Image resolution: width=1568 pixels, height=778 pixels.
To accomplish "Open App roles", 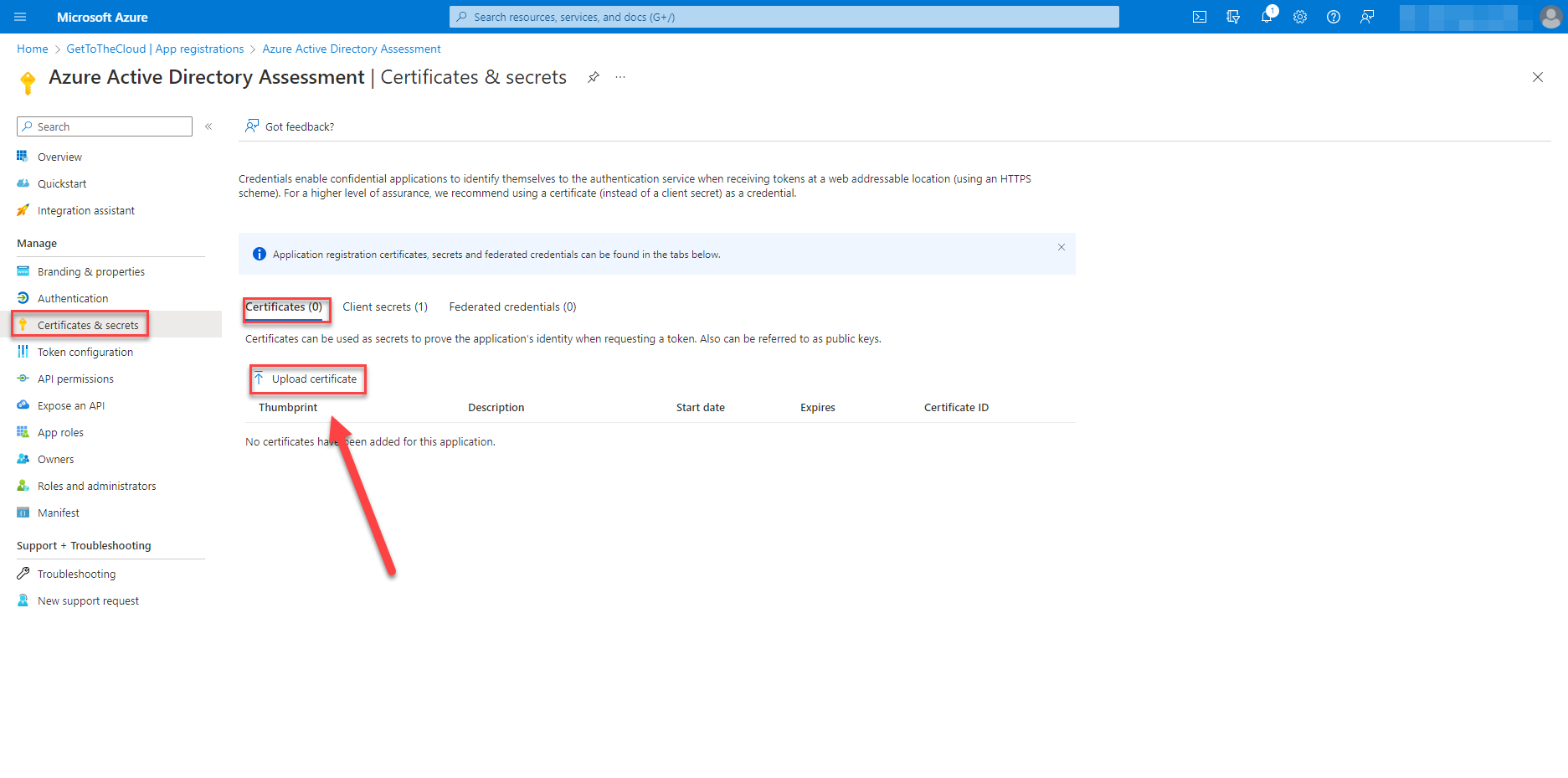I will 60,432.
